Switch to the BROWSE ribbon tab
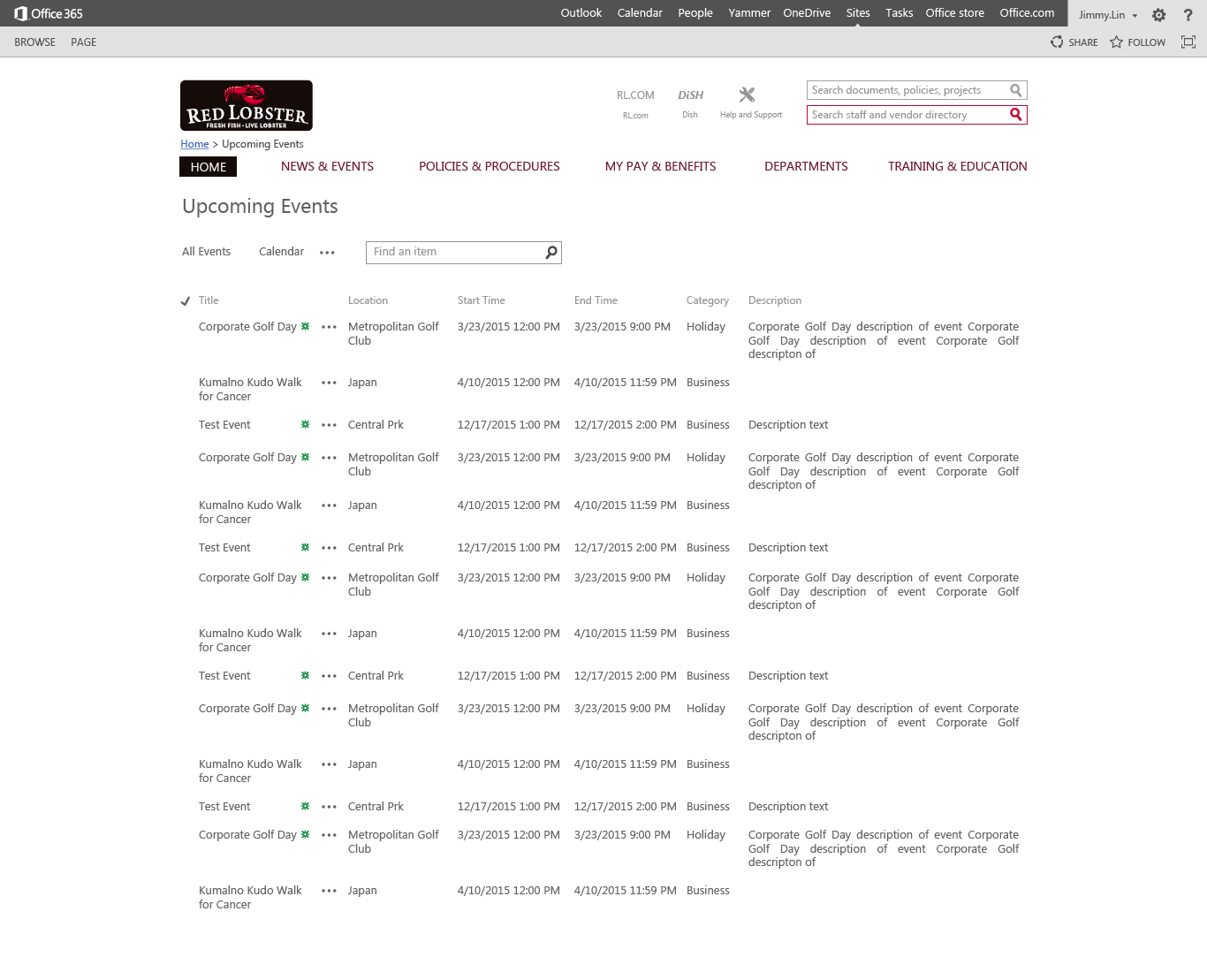Image resolution: width=1207 pixels, height=980 pixels. pyautogui.click(x=34, y=42)
